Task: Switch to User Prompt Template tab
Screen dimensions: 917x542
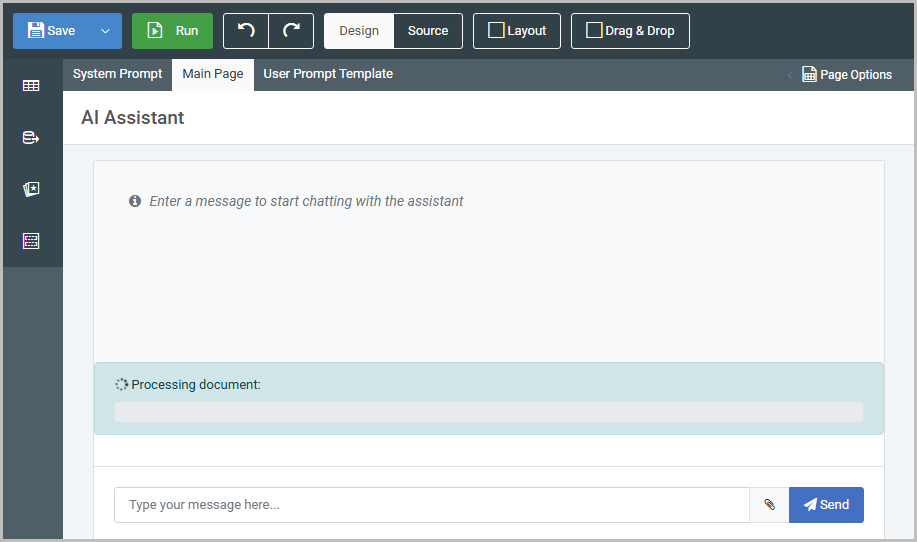Action: click(328, 74)
